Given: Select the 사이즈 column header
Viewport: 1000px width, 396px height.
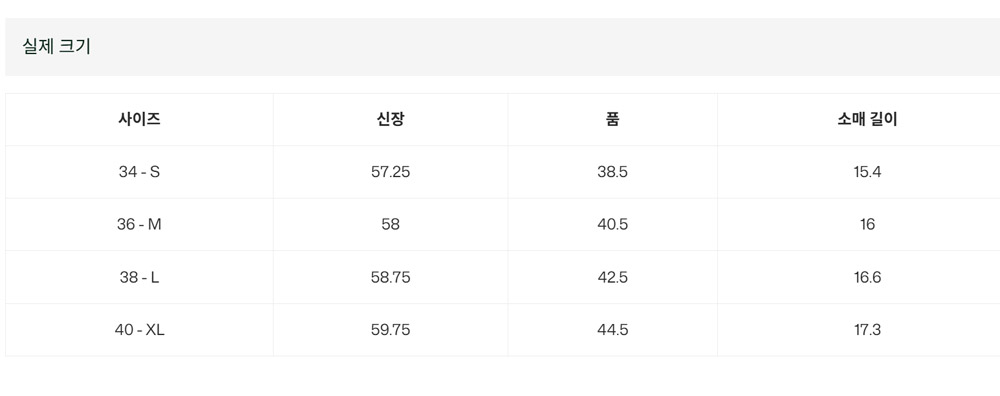Looking at the screenshot, I should click(x=139, y=119).
